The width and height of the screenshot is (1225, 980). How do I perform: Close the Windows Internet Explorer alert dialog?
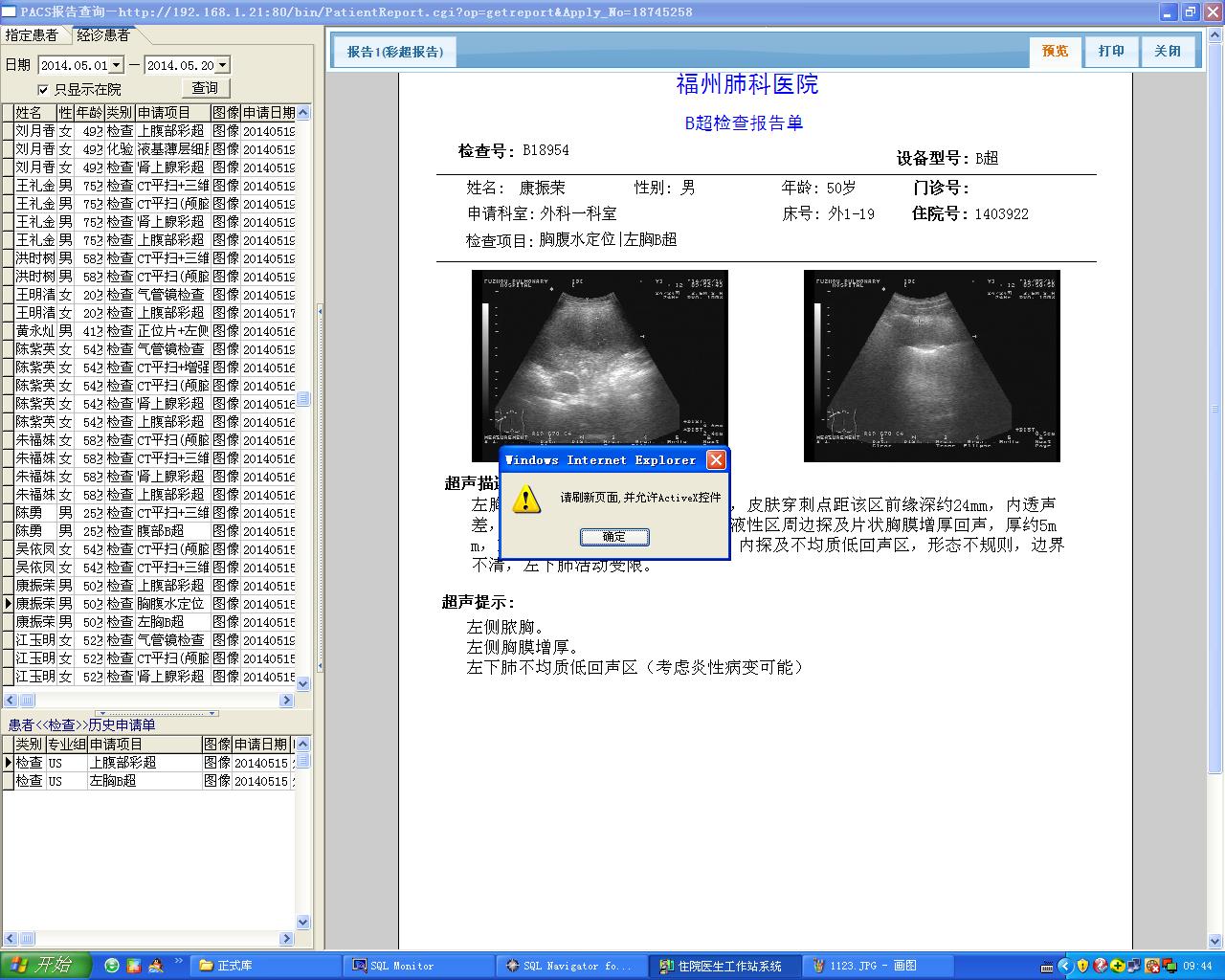click(715, 460)
